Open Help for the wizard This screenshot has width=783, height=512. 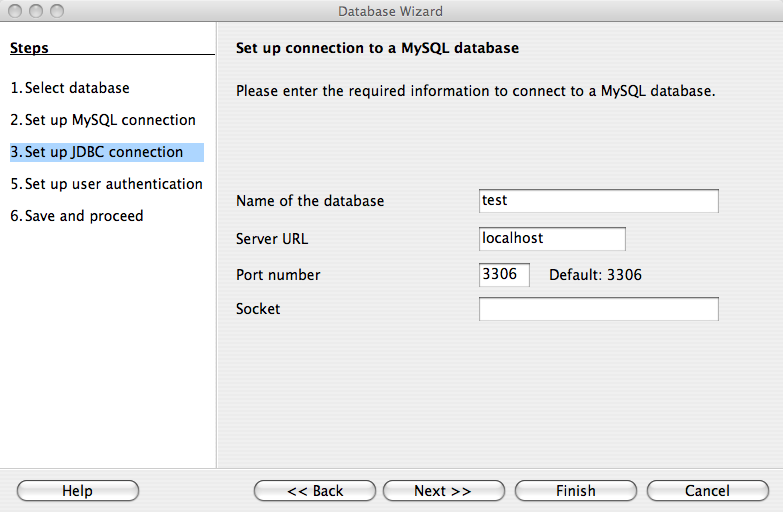77,491
